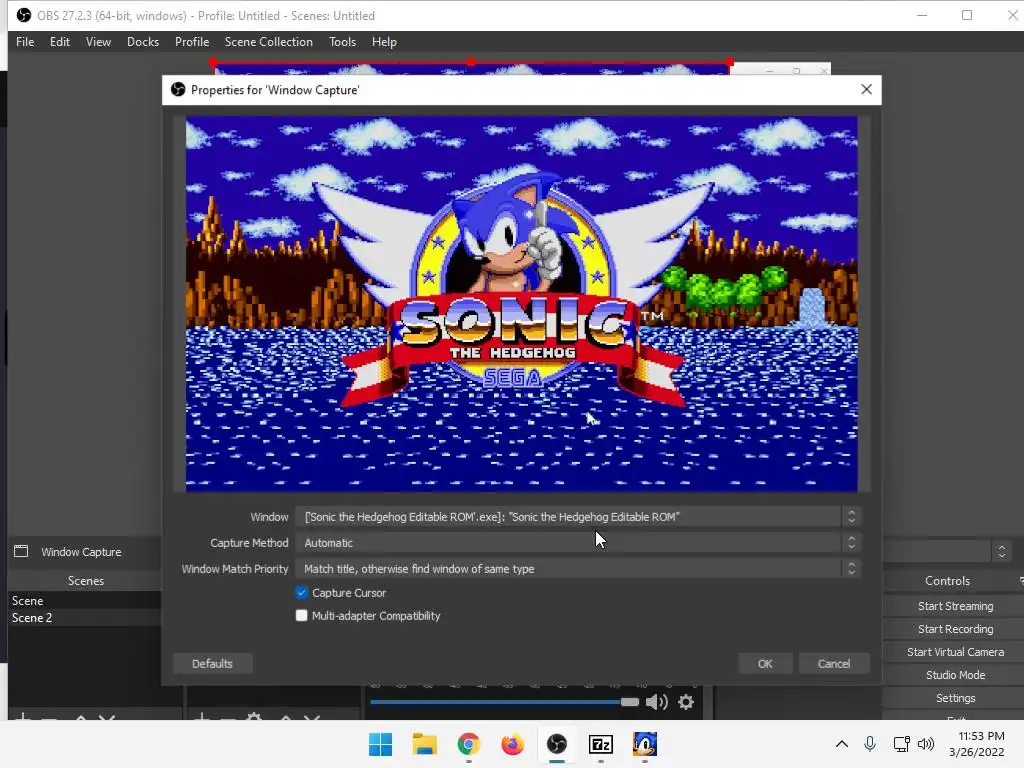
Task: Click Start Streaming in Controls
Action: pyautogui.click(x=955, y=606)
